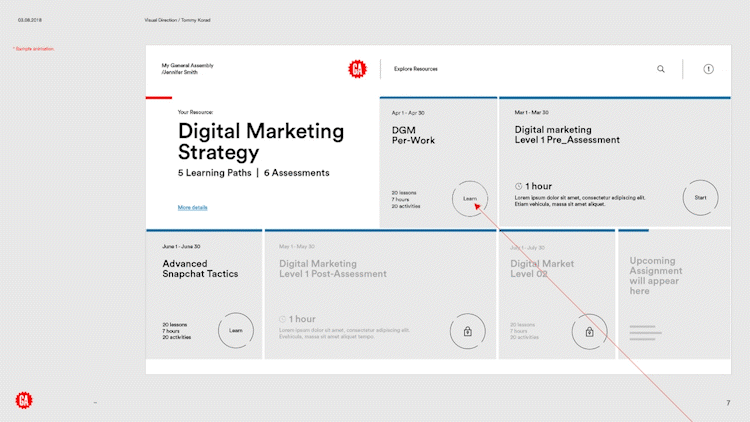Open the Explore Resources menu
This screenshot has height=422, width=750.
pyautogui.click(x=416, y=69)
